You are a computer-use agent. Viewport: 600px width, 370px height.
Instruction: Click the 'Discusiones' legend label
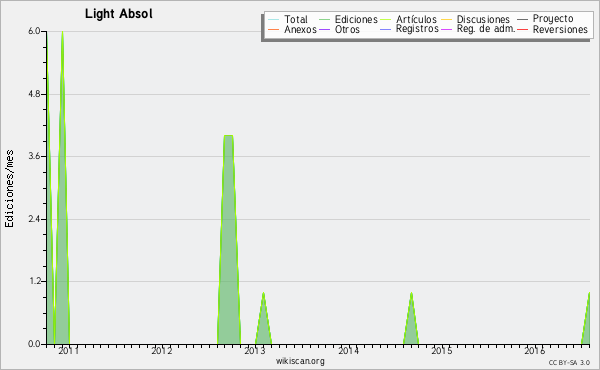point(483,19)
